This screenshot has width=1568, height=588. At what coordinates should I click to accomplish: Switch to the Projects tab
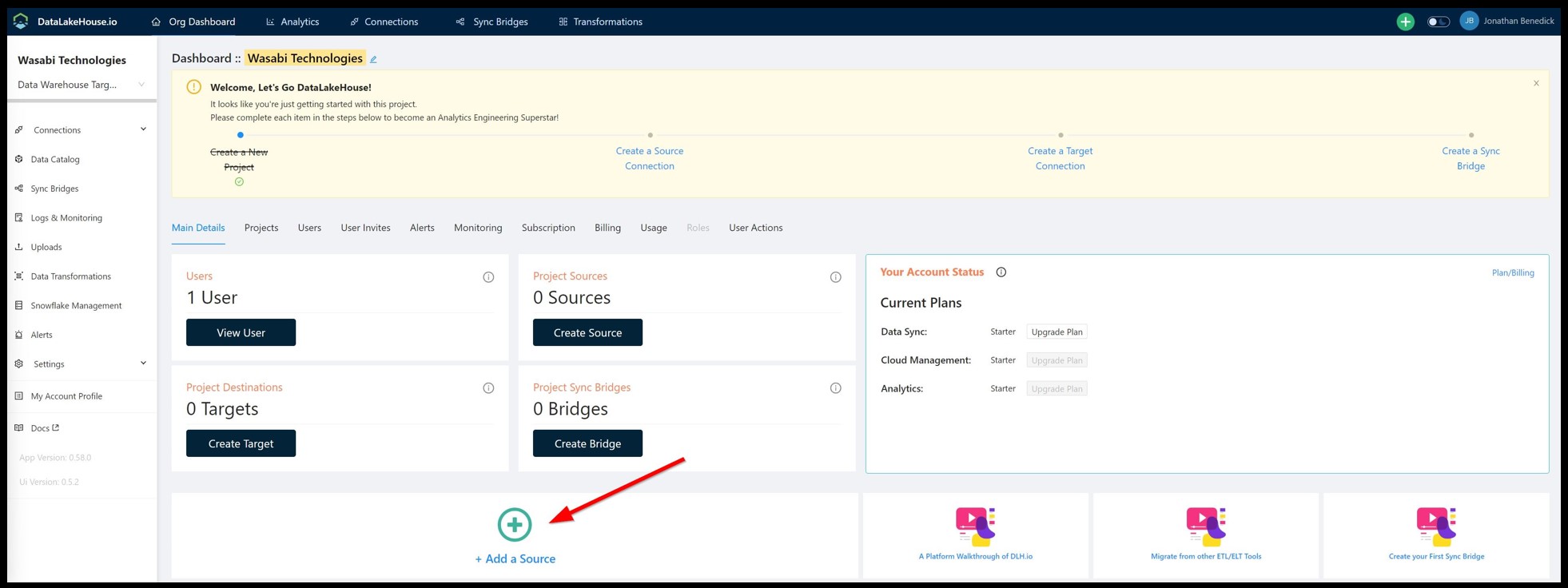pyautogui.click(x=261, y=228)
